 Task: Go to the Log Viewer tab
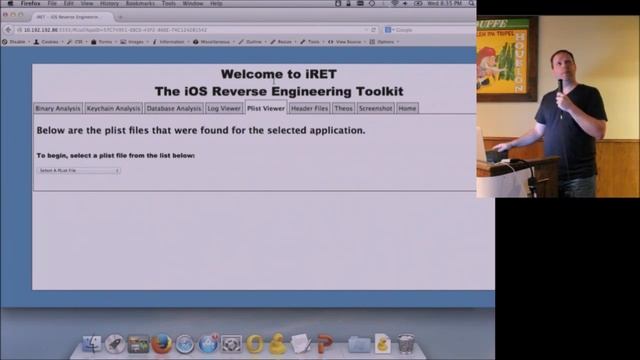tap(224, 108)
